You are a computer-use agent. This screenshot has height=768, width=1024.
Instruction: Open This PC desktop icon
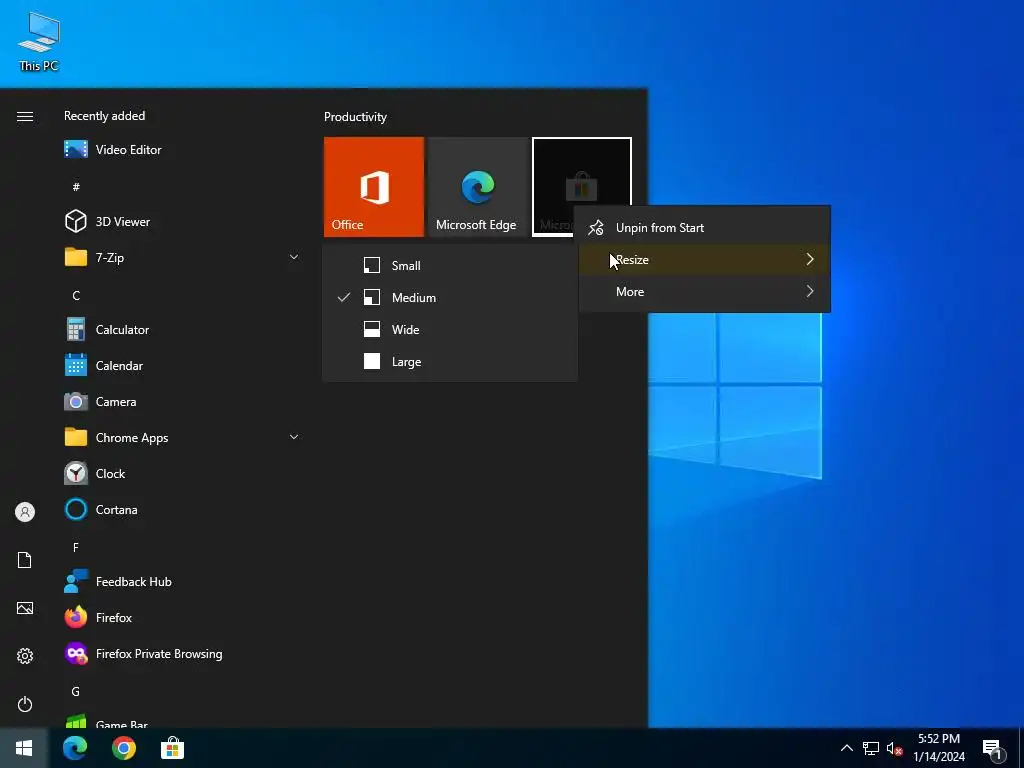39,42
